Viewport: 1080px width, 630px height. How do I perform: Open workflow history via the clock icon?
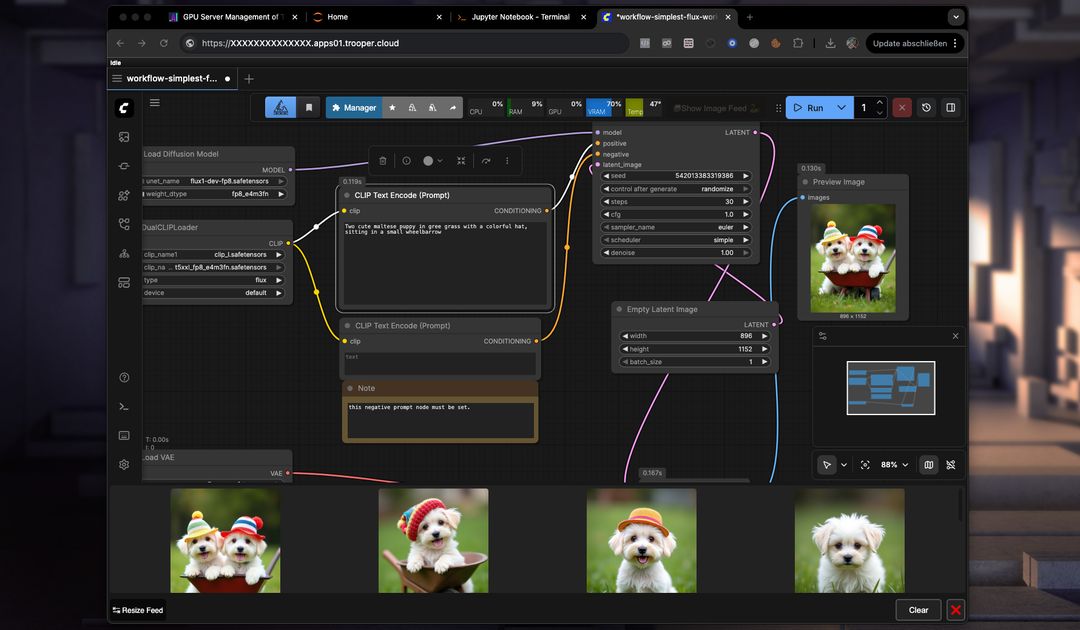925,107
